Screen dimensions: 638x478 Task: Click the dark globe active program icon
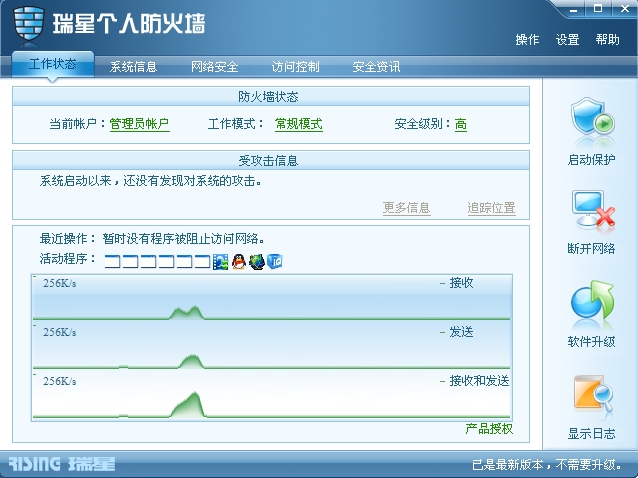[257, 262]
